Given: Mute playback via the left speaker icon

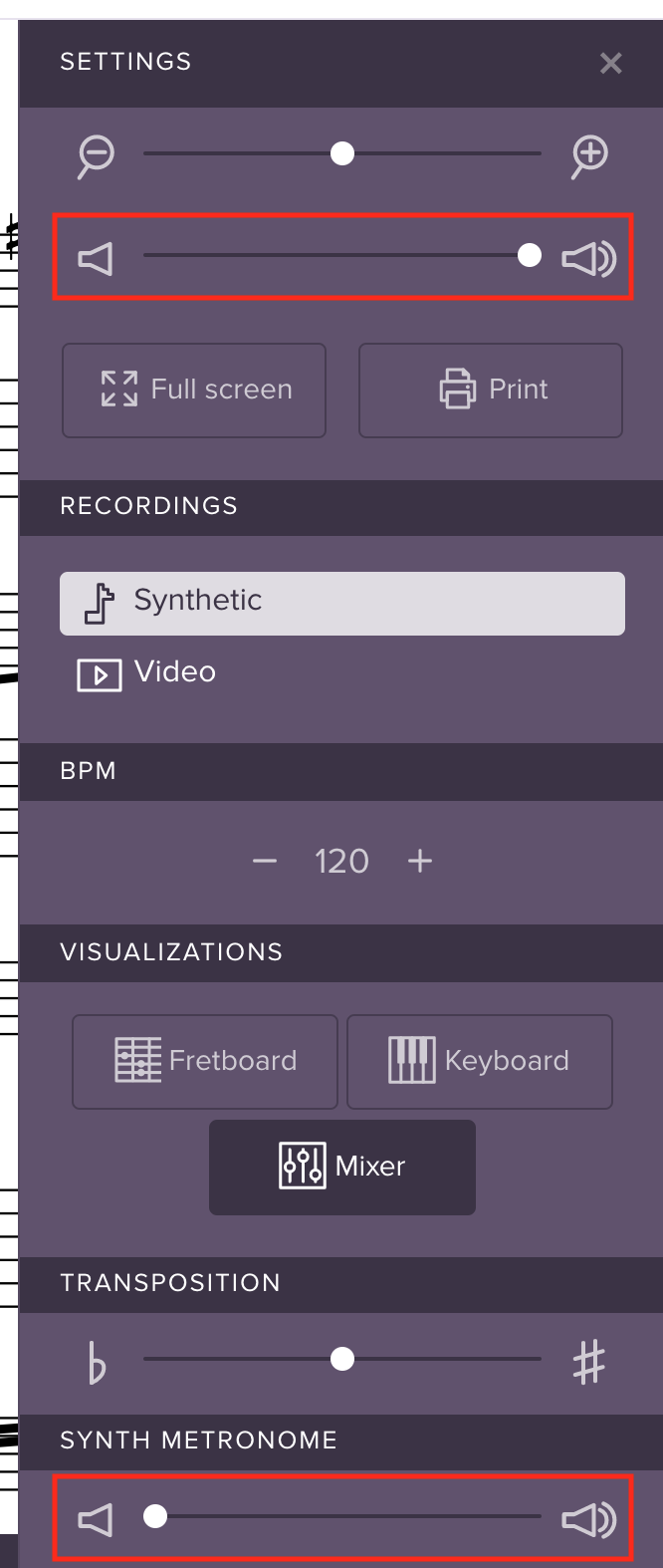Looking at the screenshot, I should pos(96,257).
